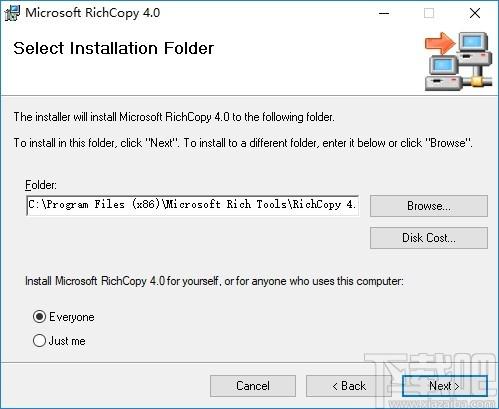
Task: Click the "Everyone" option label text
Action: 72,317
